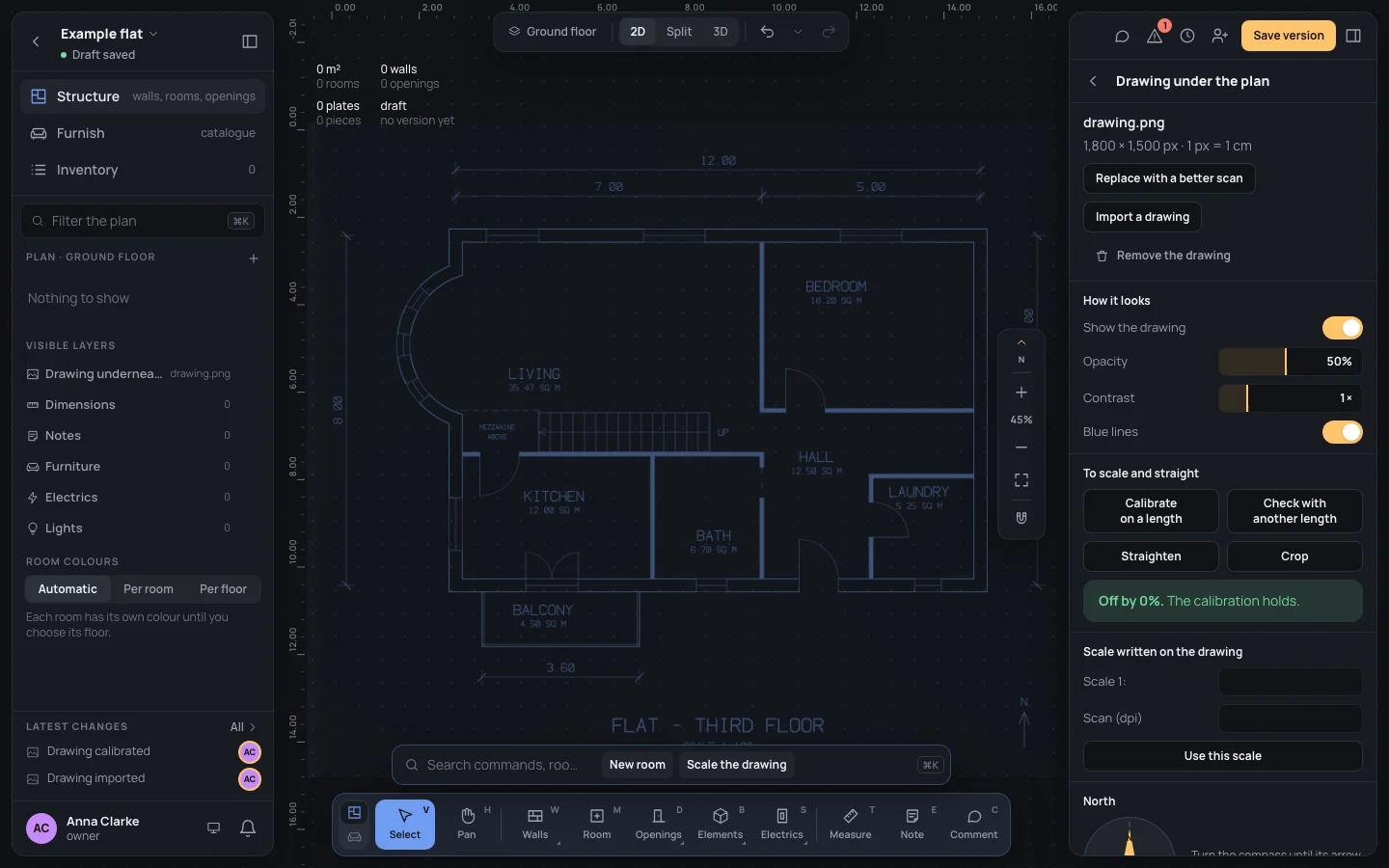The height and width of the screenshot is (868, 1389).
Task: Select Per room colour option
Action: 149,589
